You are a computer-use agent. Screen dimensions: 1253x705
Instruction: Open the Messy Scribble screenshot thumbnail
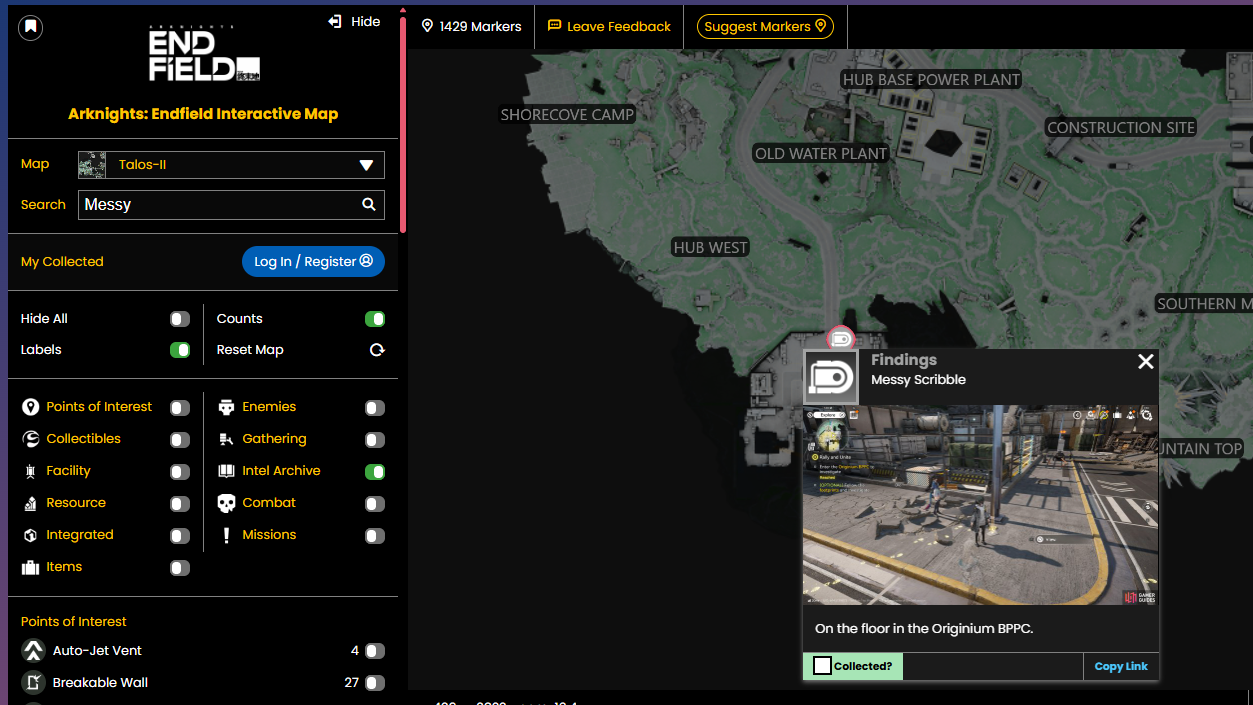point(980,504)
